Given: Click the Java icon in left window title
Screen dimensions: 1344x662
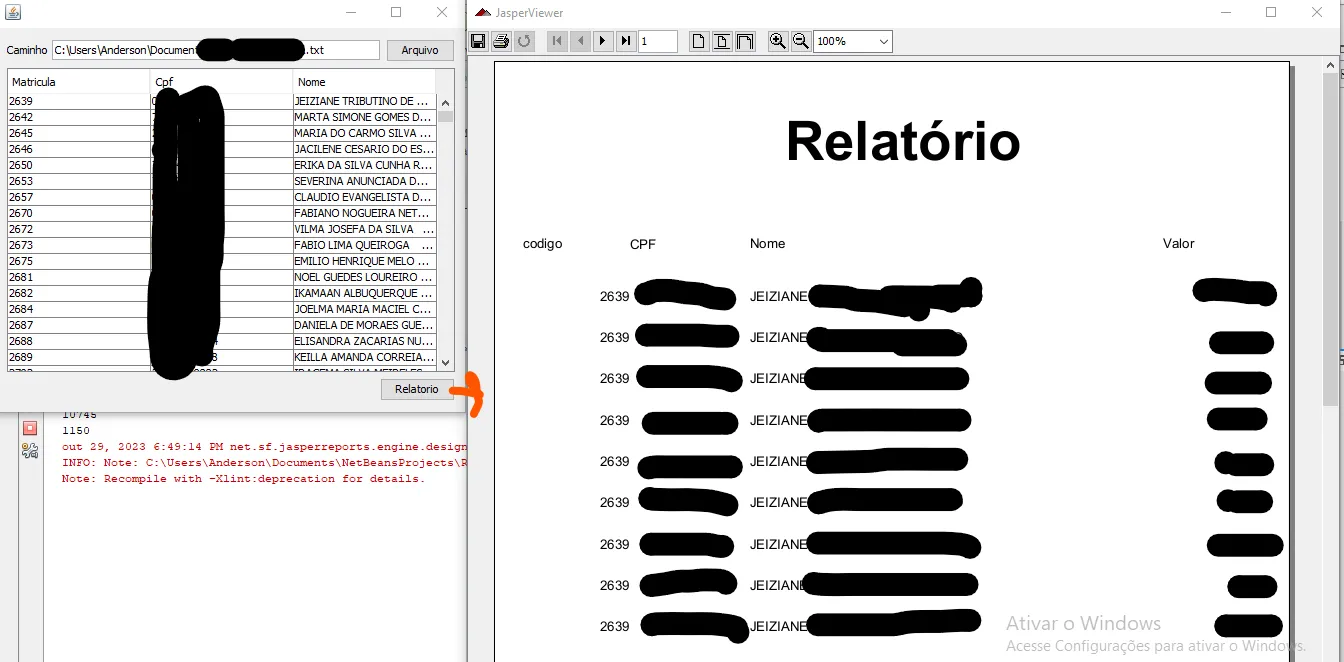Looking at the screenshot, I should [x=13, y=13].
